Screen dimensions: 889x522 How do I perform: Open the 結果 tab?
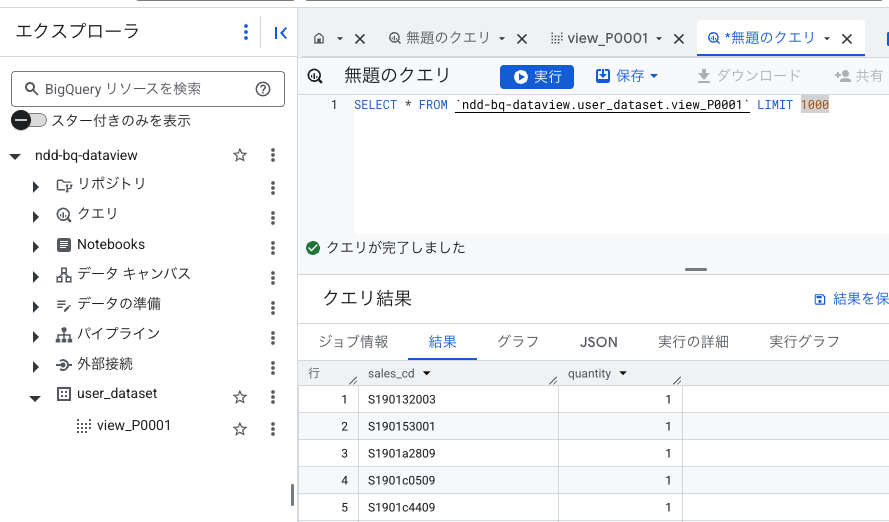point(442,342)
